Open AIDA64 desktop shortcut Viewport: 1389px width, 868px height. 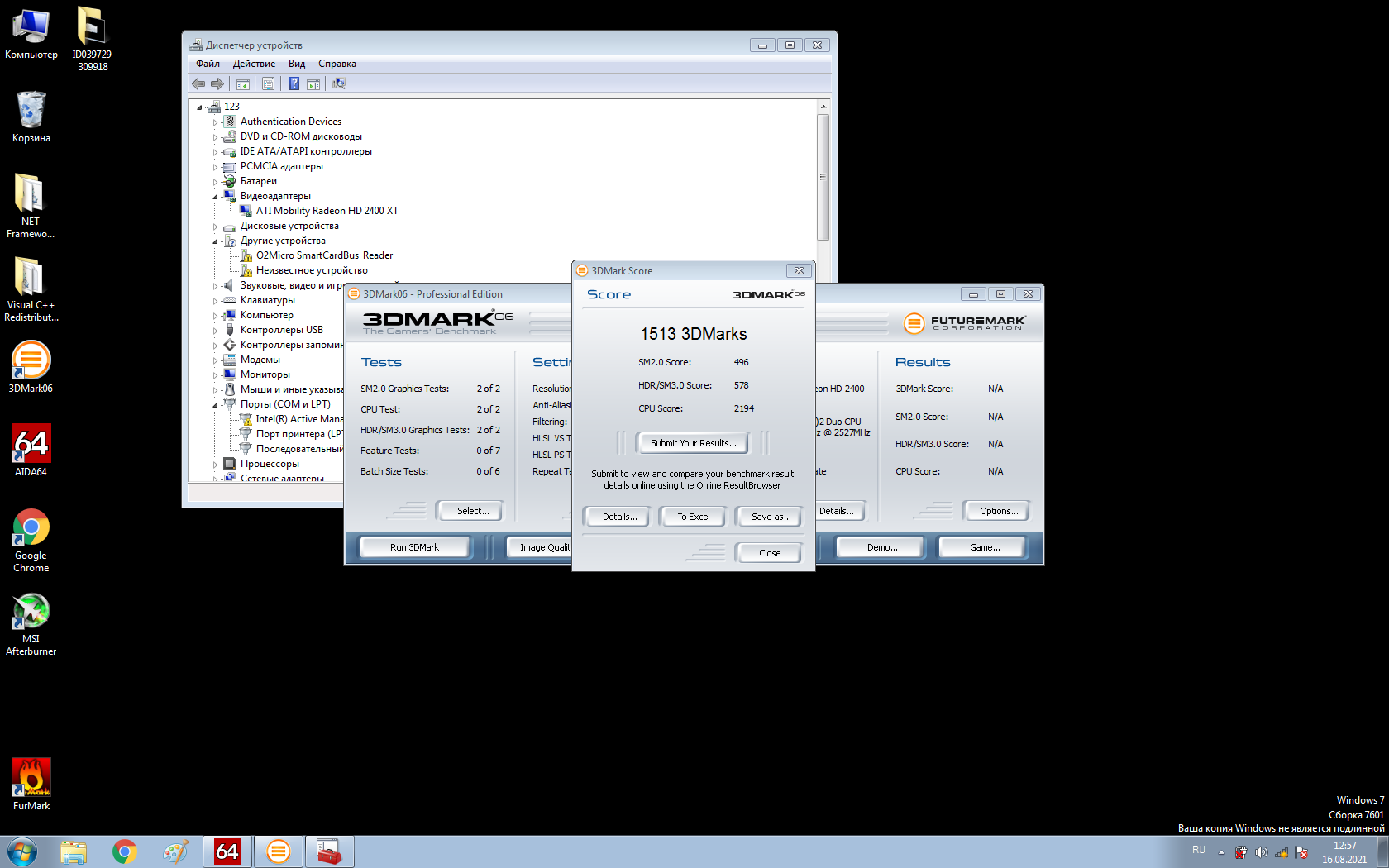[x=31, y=451]
